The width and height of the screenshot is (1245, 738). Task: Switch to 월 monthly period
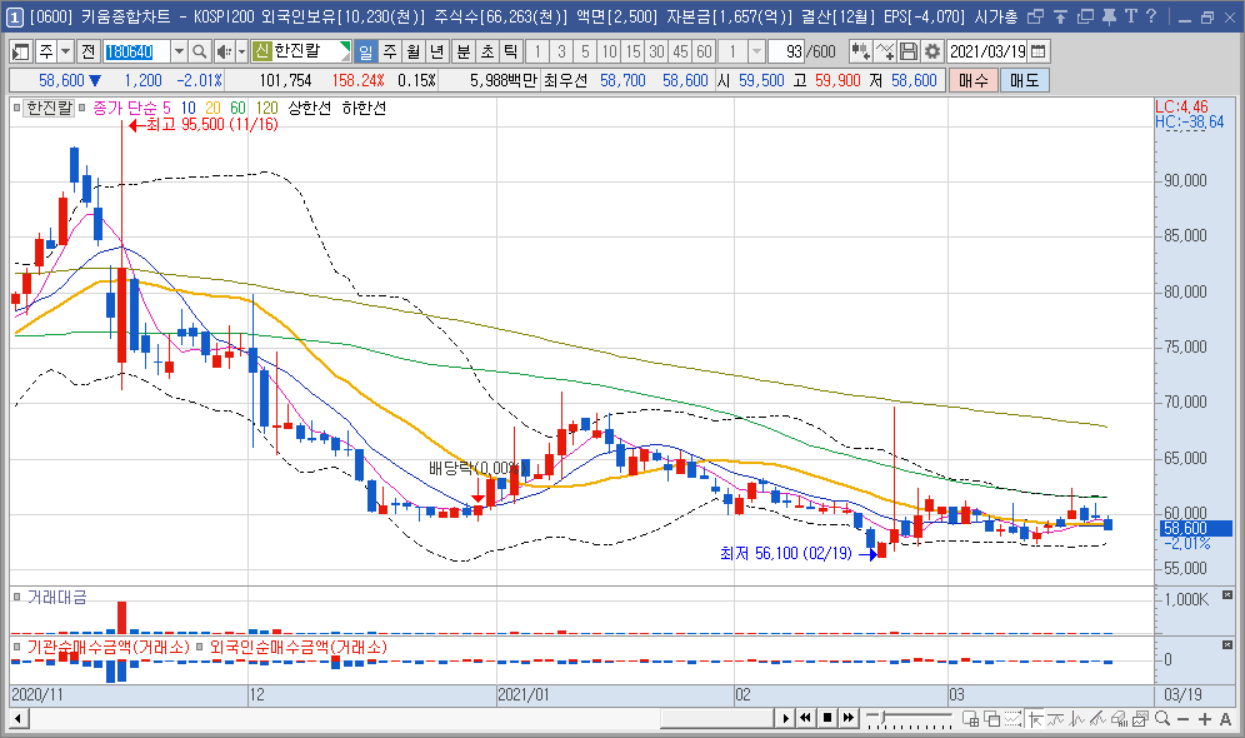(412, 51)
